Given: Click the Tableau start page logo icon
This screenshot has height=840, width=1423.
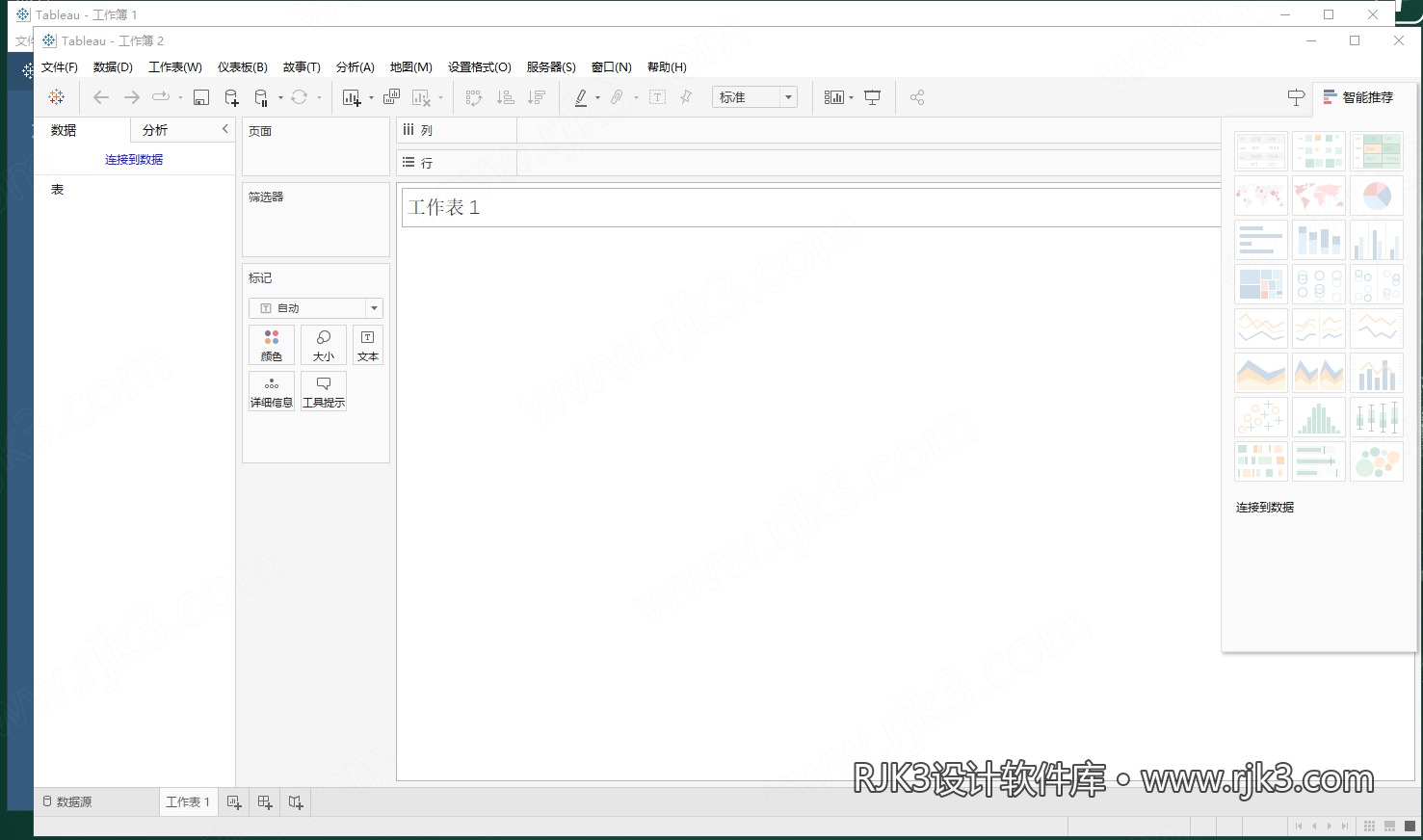Looking at the screenshot, I should pyautogui.click(x=57, y=97).
